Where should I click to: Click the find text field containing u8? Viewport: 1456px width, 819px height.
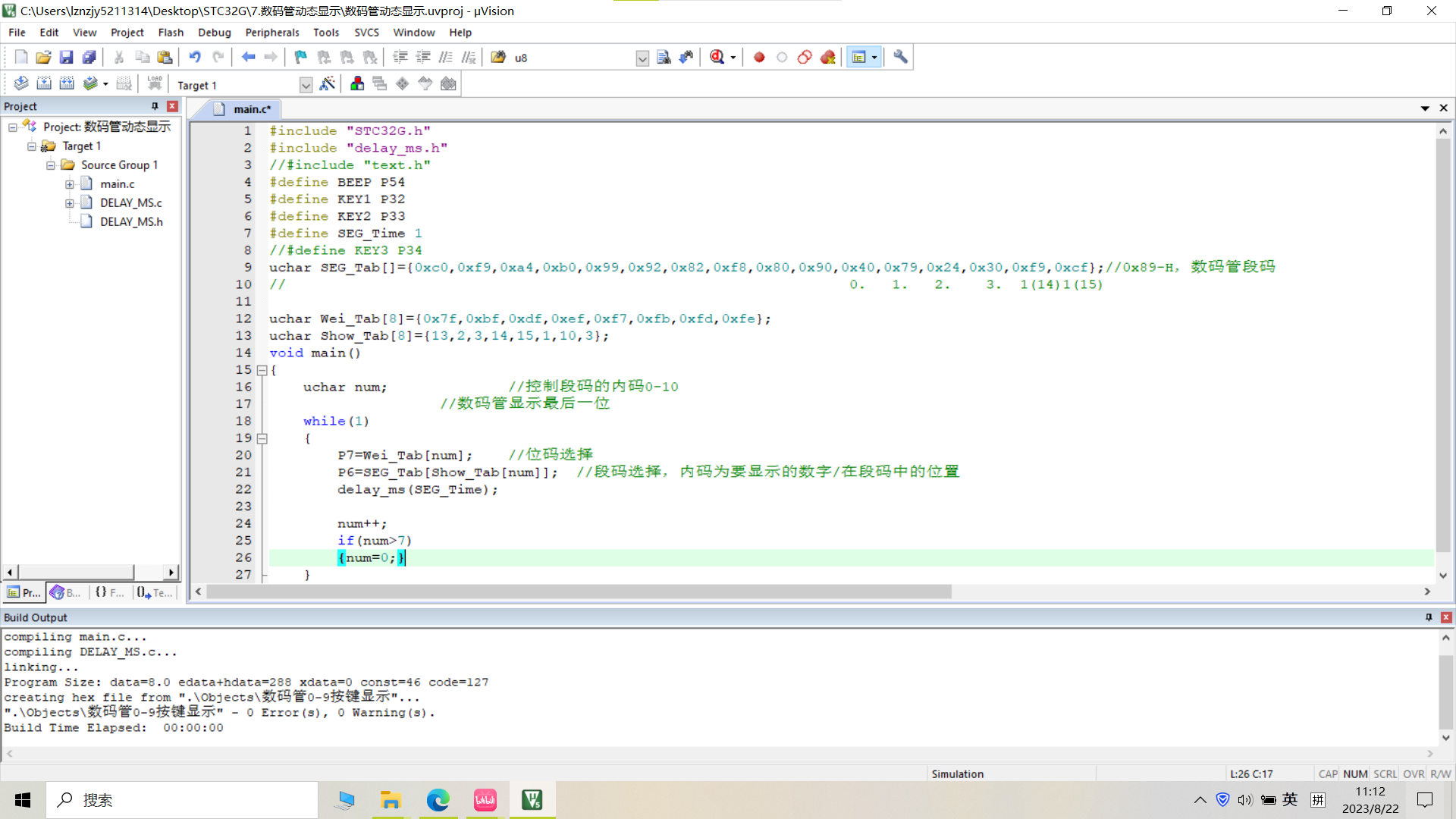pos(574,58)
